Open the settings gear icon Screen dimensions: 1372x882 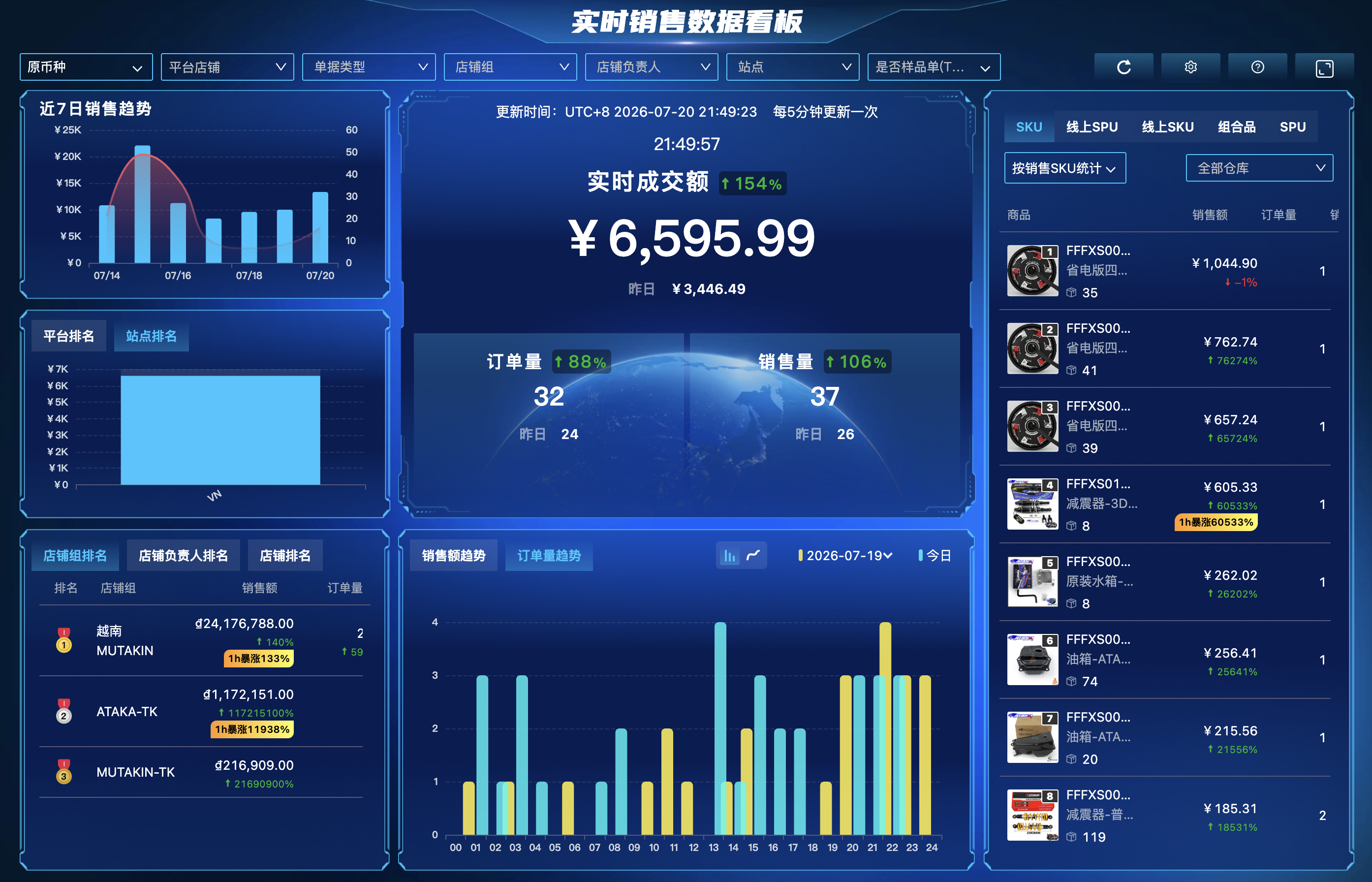1190,67
